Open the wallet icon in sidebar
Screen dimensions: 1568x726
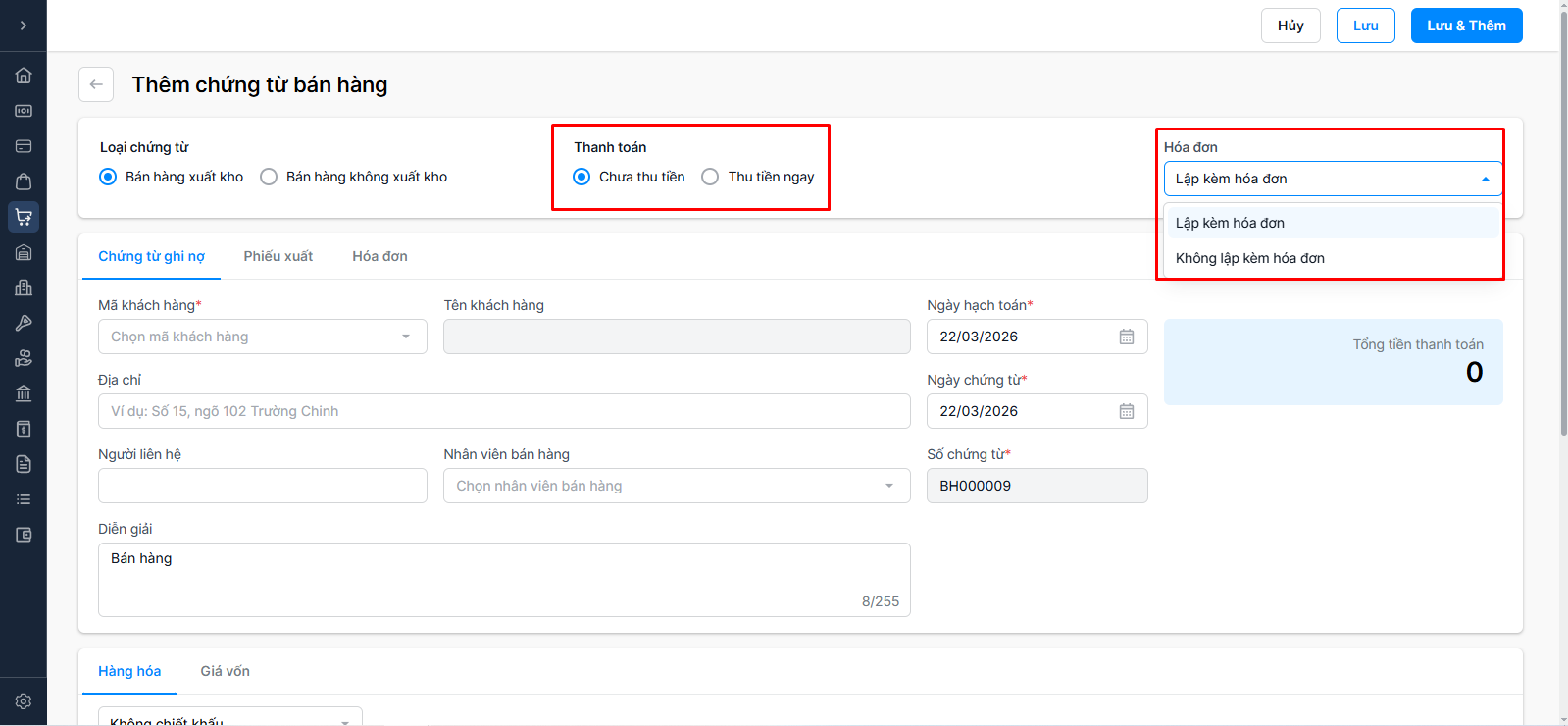tap(24, 535)
